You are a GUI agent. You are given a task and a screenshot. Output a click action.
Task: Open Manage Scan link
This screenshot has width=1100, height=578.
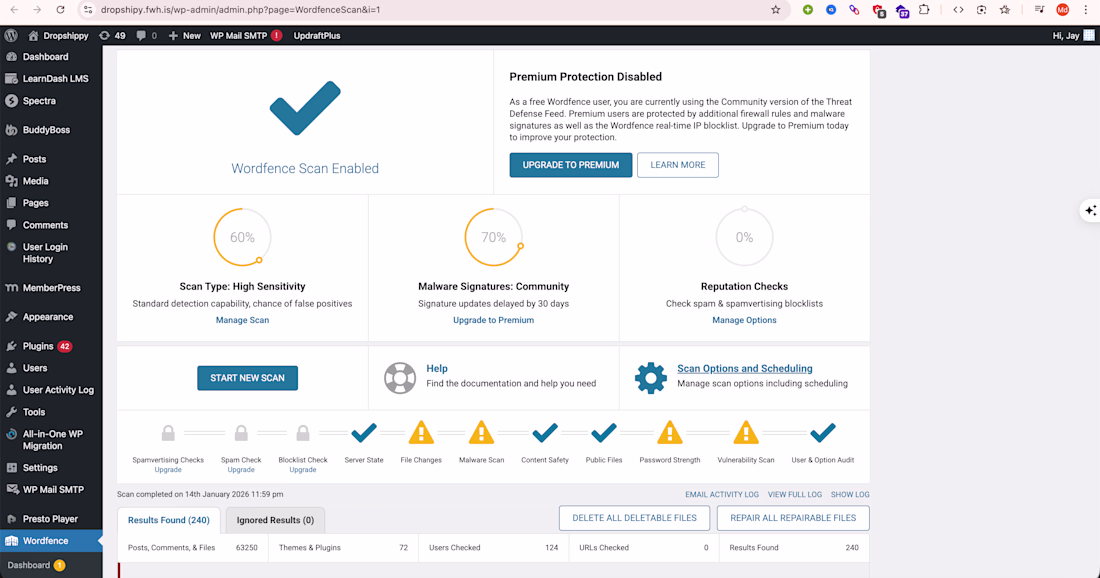(242, 320)
